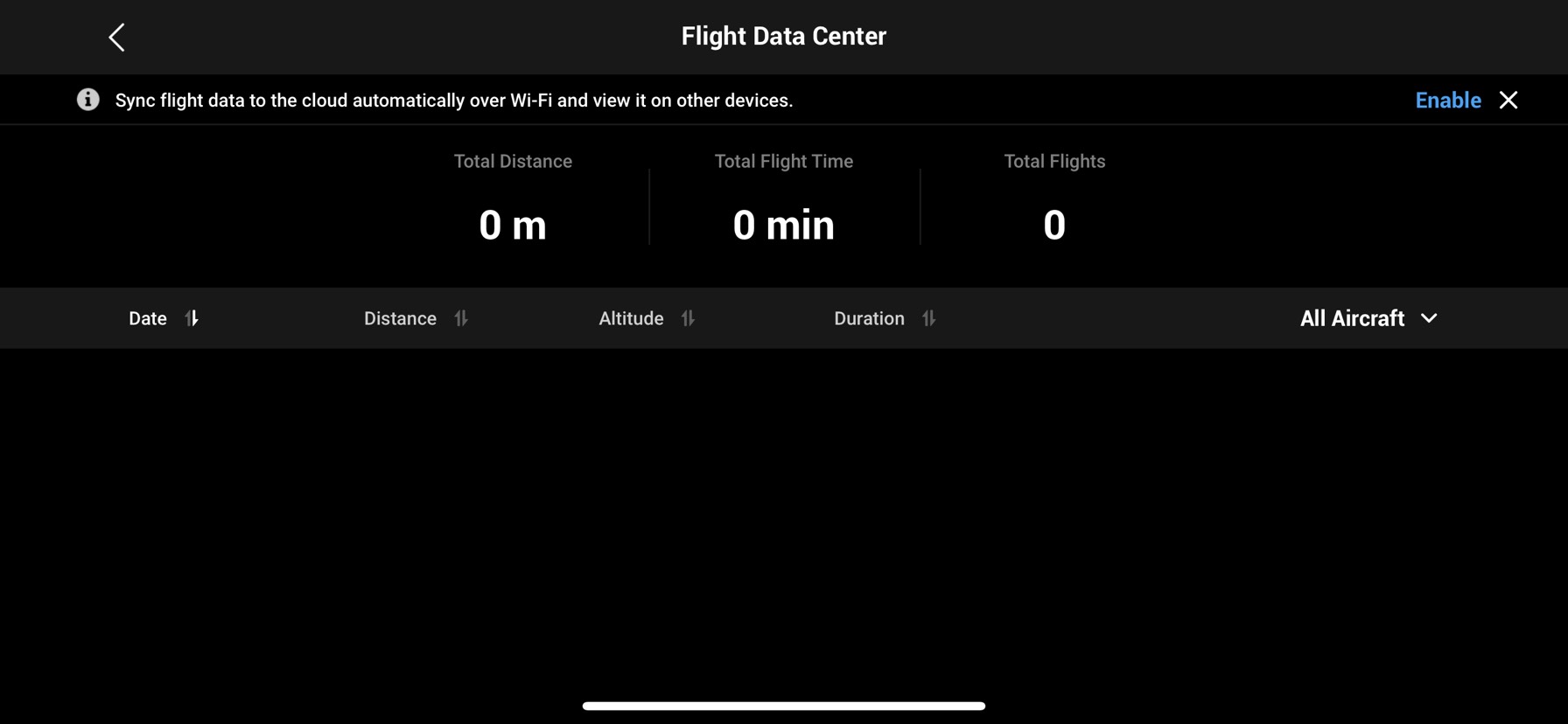Dismiss the sync banner with the X icon
Viewport: 1568px width, 724px height.
1509,100
